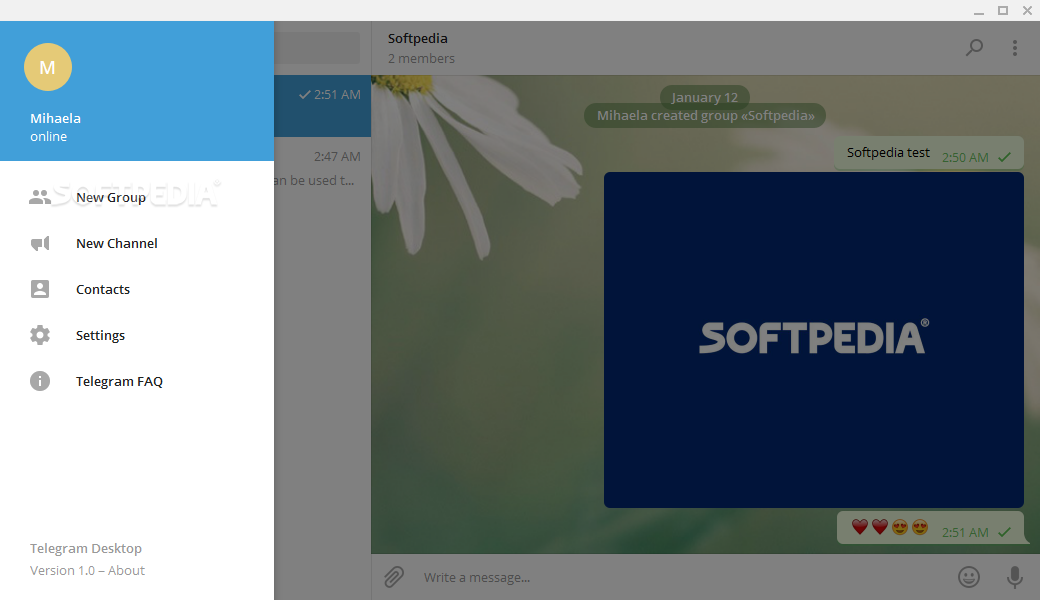
Task: Click the Telegram Desktop link
Action: pos(86,548)
